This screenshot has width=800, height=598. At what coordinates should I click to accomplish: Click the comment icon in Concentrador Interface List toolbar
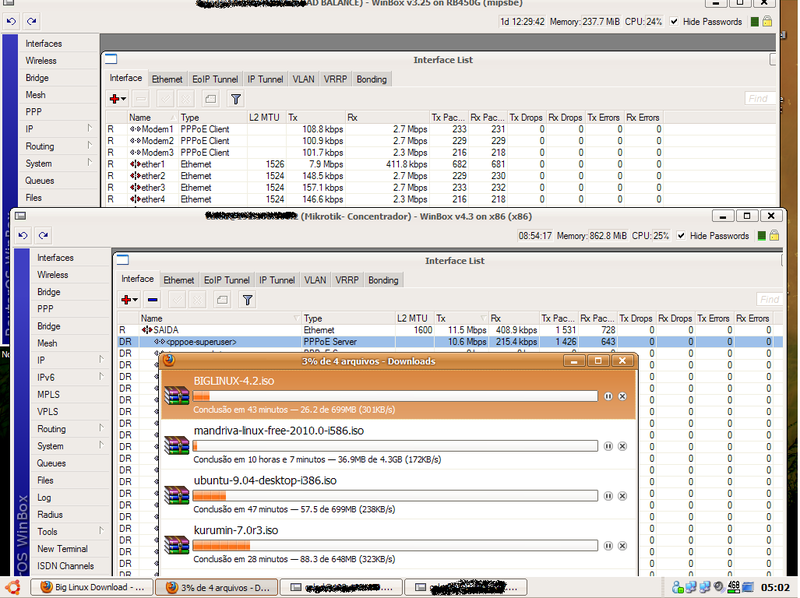click(x=222, y=300)
